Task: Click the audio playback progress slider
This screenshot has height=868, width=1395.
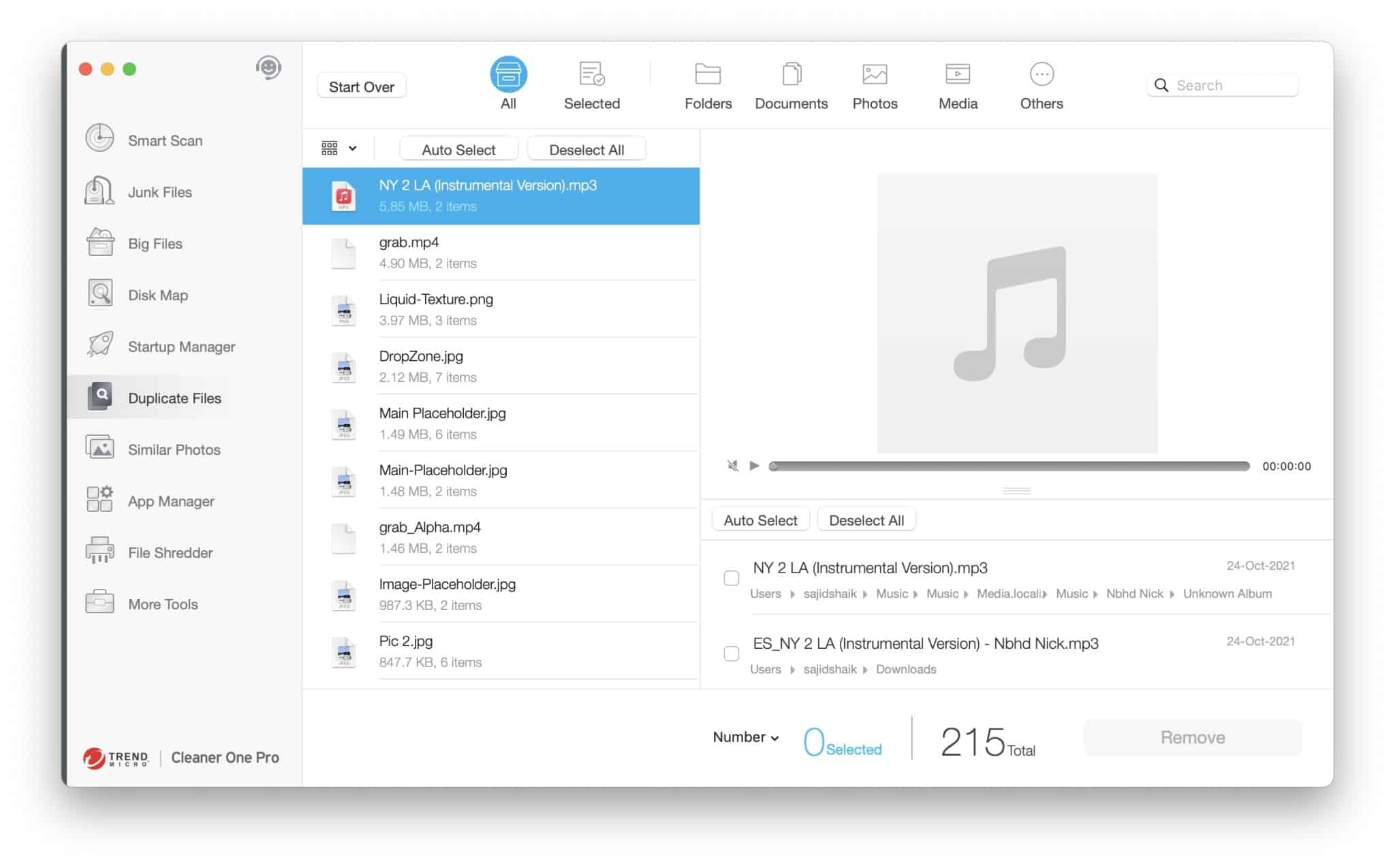Action: 1009,466
